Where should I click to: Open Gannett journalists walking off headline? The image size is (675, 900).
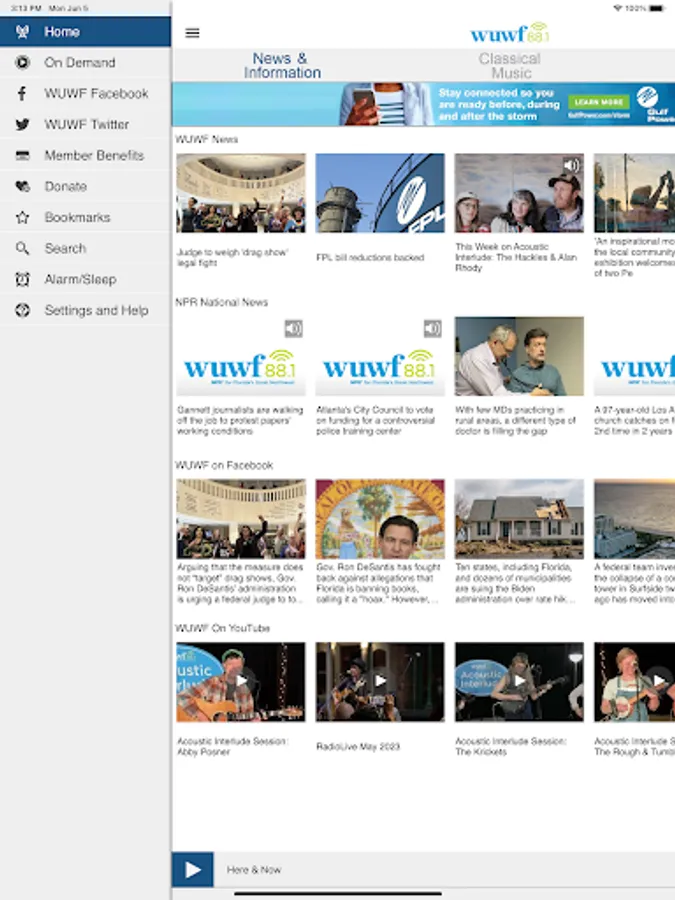240,420
